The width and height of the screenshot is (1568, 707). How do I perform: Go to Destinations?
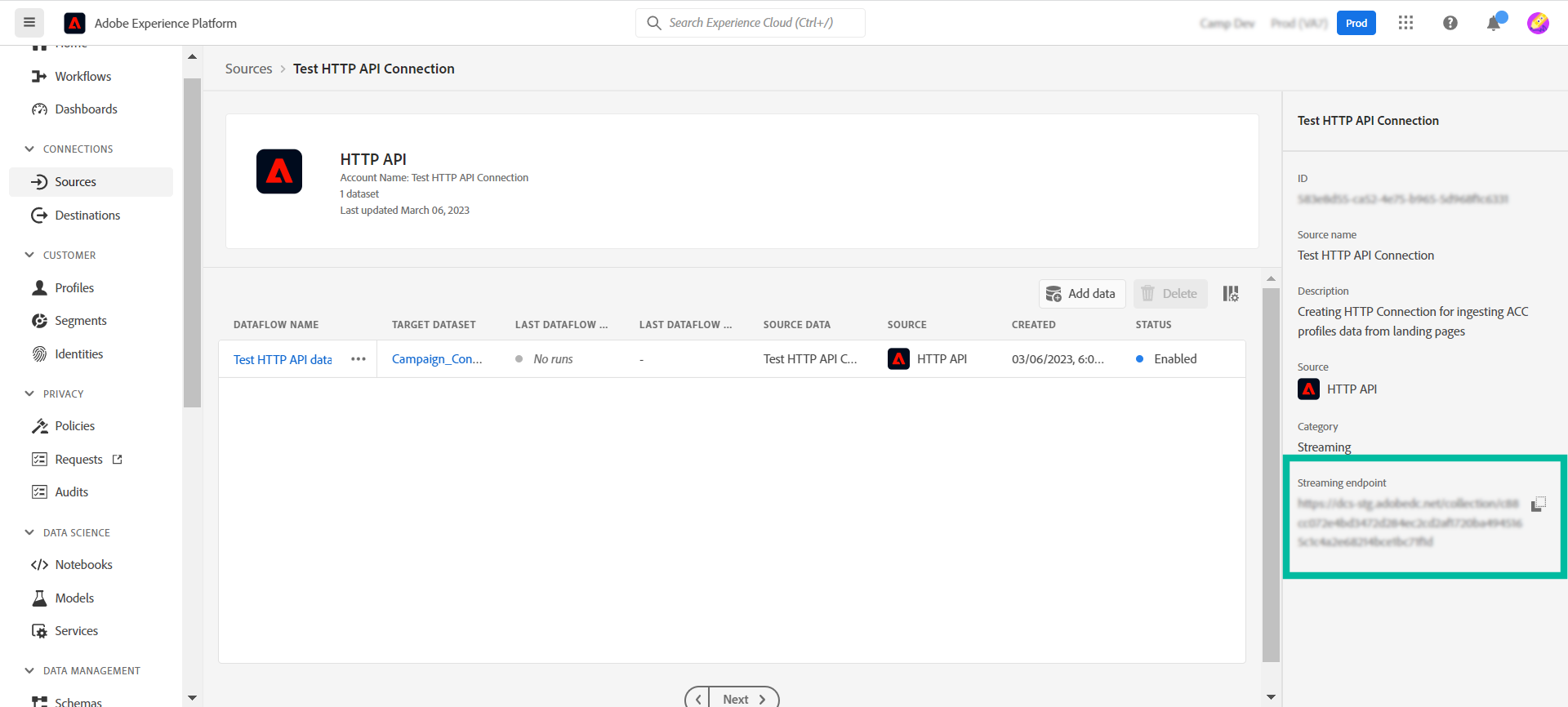point(87,216)
